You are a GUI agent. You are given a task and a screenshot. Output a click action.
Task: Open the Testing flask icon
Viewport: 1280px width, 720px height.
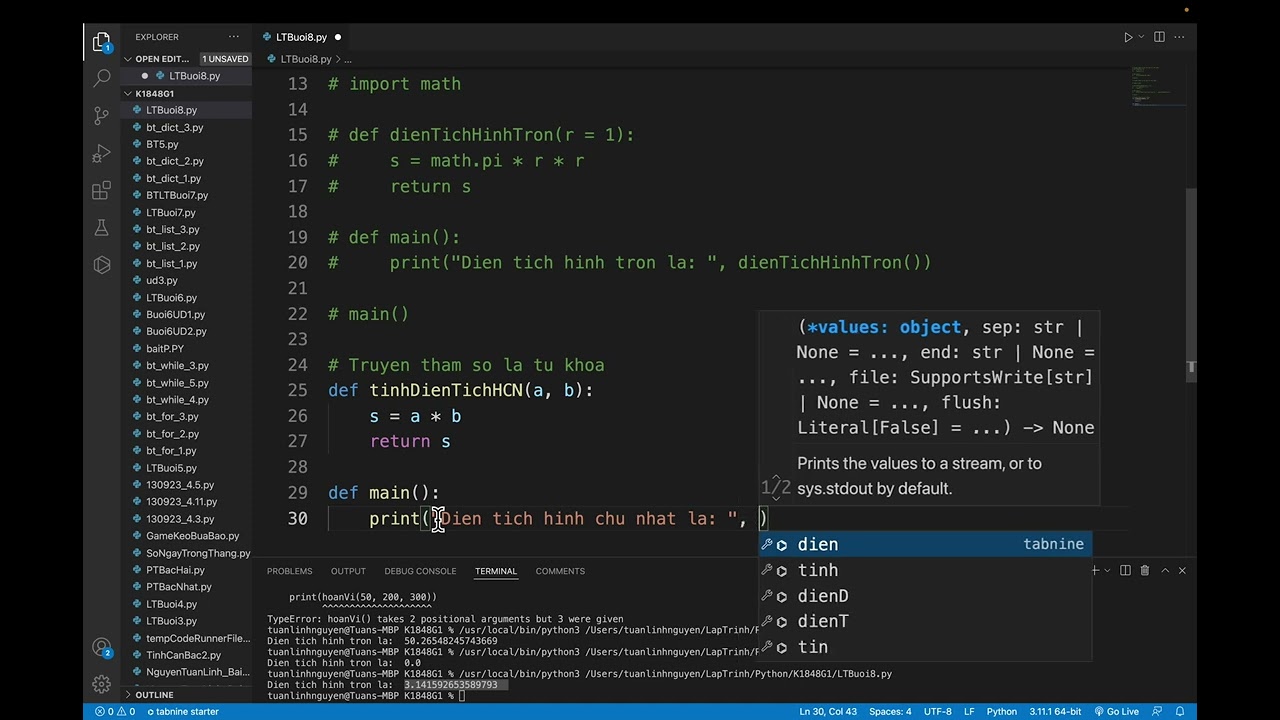point(101,228)
